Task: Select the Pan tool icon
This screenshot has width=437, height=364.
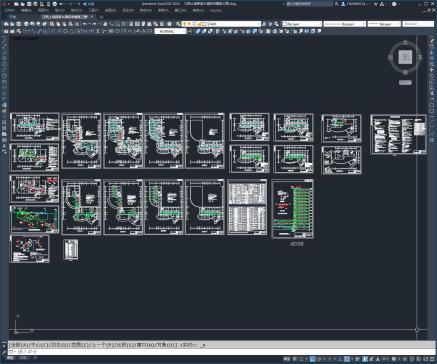Action: (105, 24)
